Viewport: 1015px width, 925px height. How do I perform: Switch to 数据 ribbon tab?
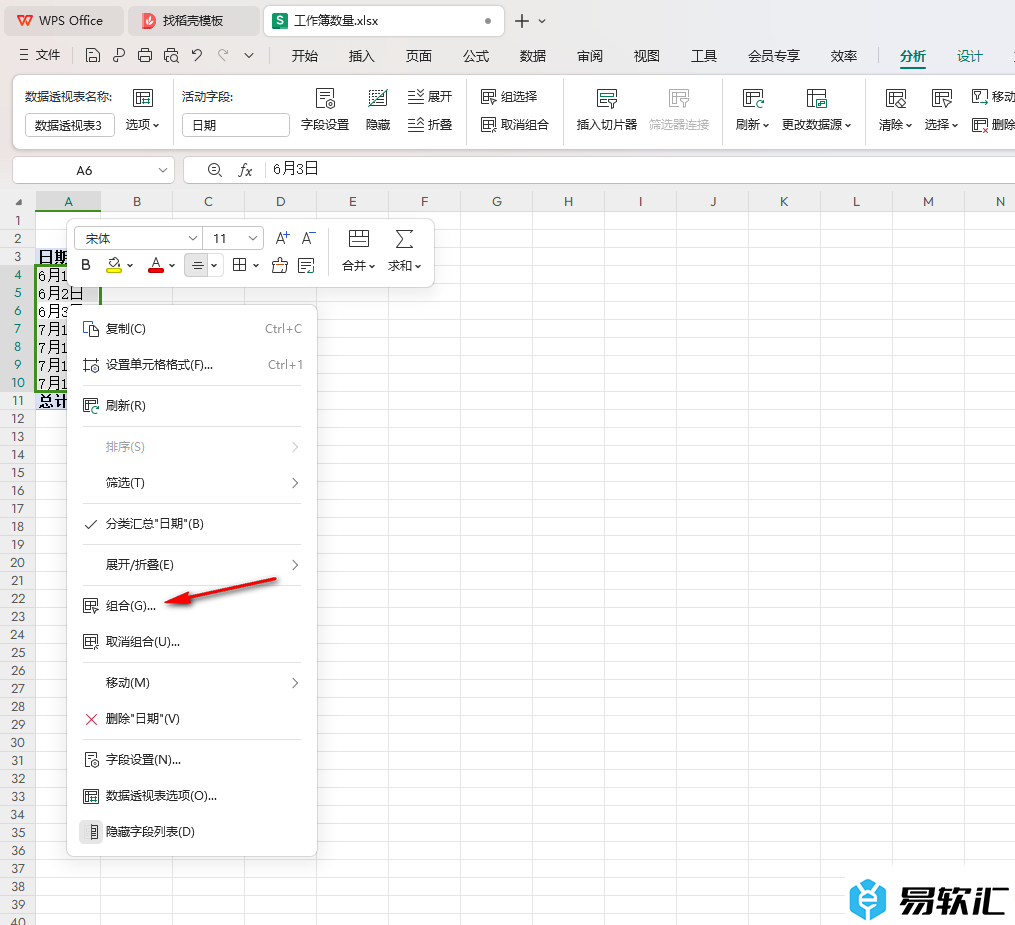click(x=533, y=56)
